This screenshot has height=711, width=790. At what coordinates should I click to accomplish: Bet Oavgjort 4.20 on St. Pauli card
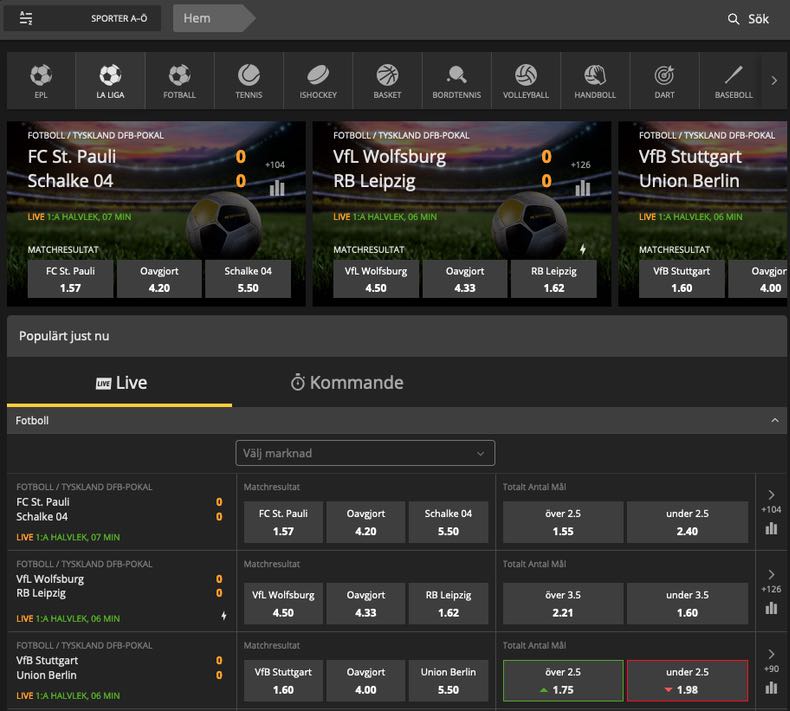click(159, 279)
